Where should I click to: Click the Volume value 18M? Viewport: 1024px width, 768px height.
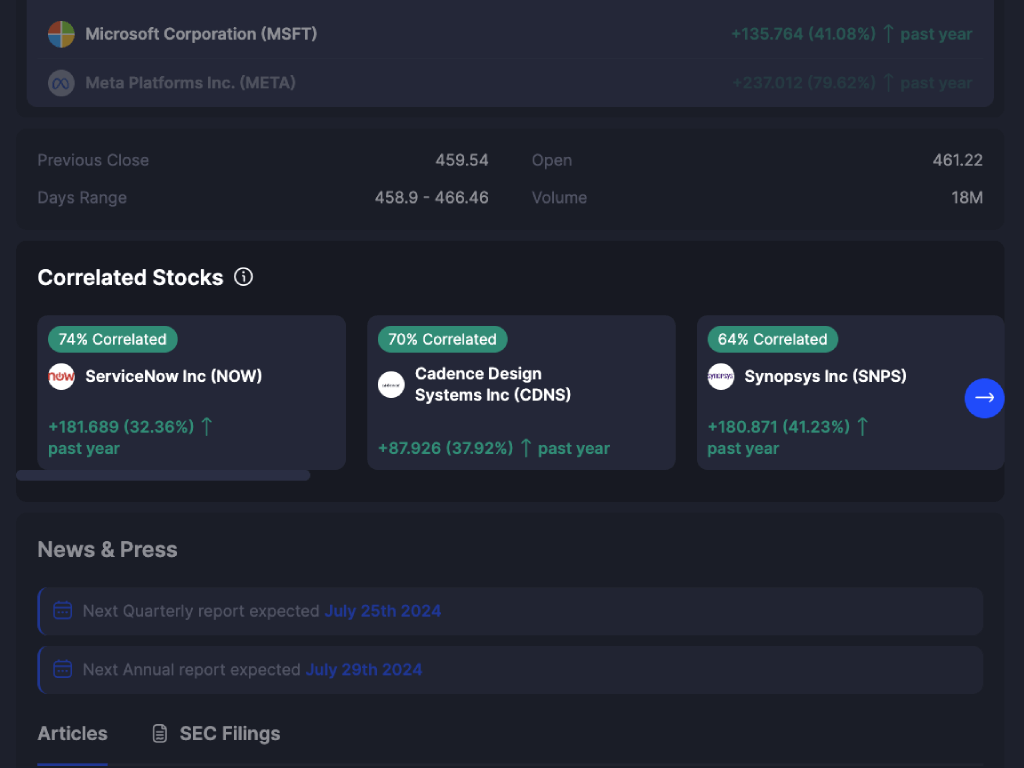pos(967,197)
